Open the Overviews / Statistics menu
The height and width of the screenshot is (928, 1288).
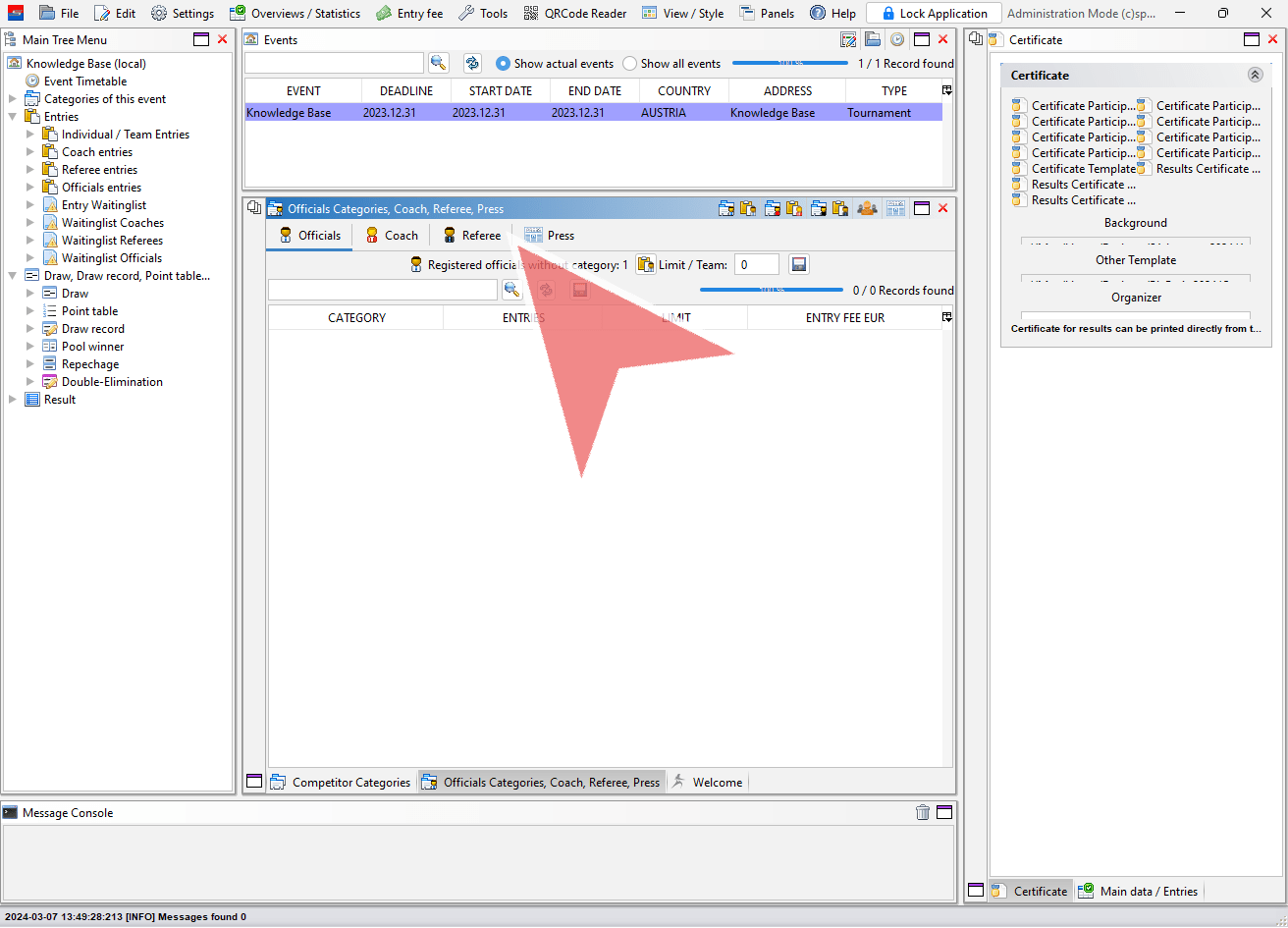295,14
